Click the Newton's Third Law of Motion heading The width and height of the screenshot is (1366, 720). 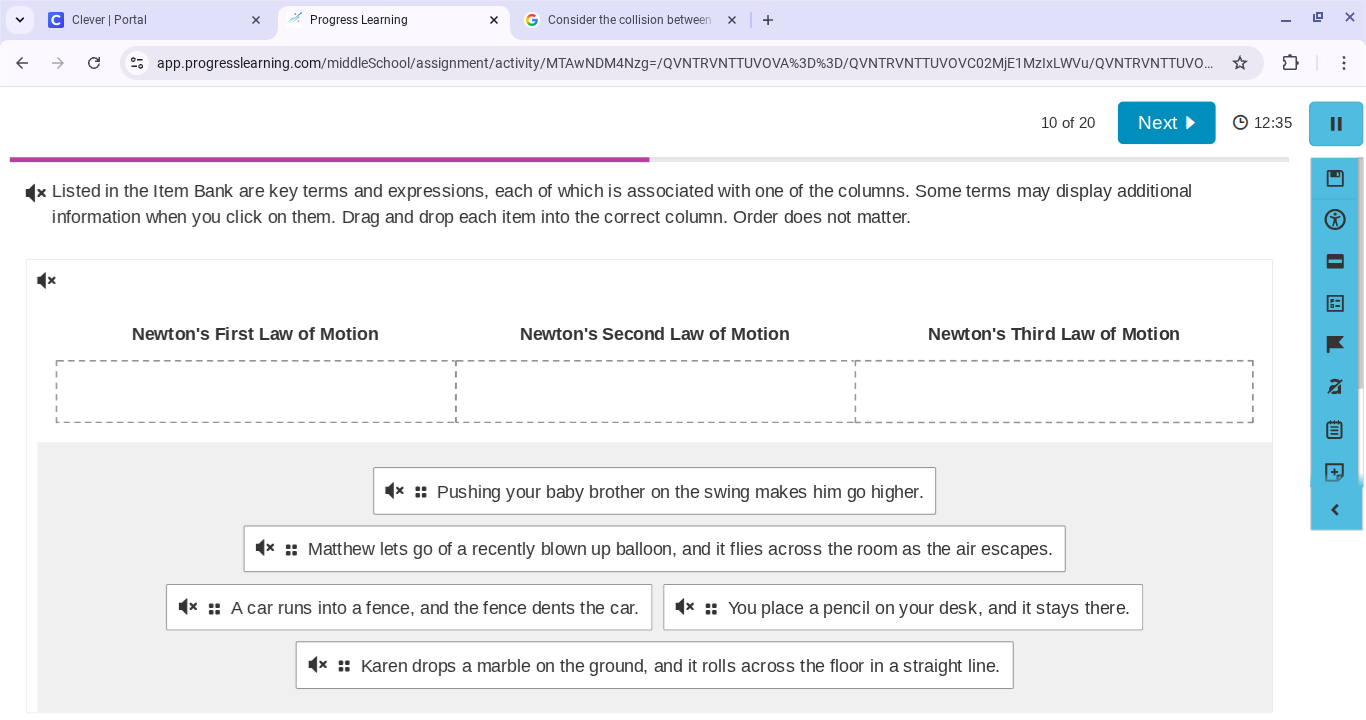click(1054, 334)
